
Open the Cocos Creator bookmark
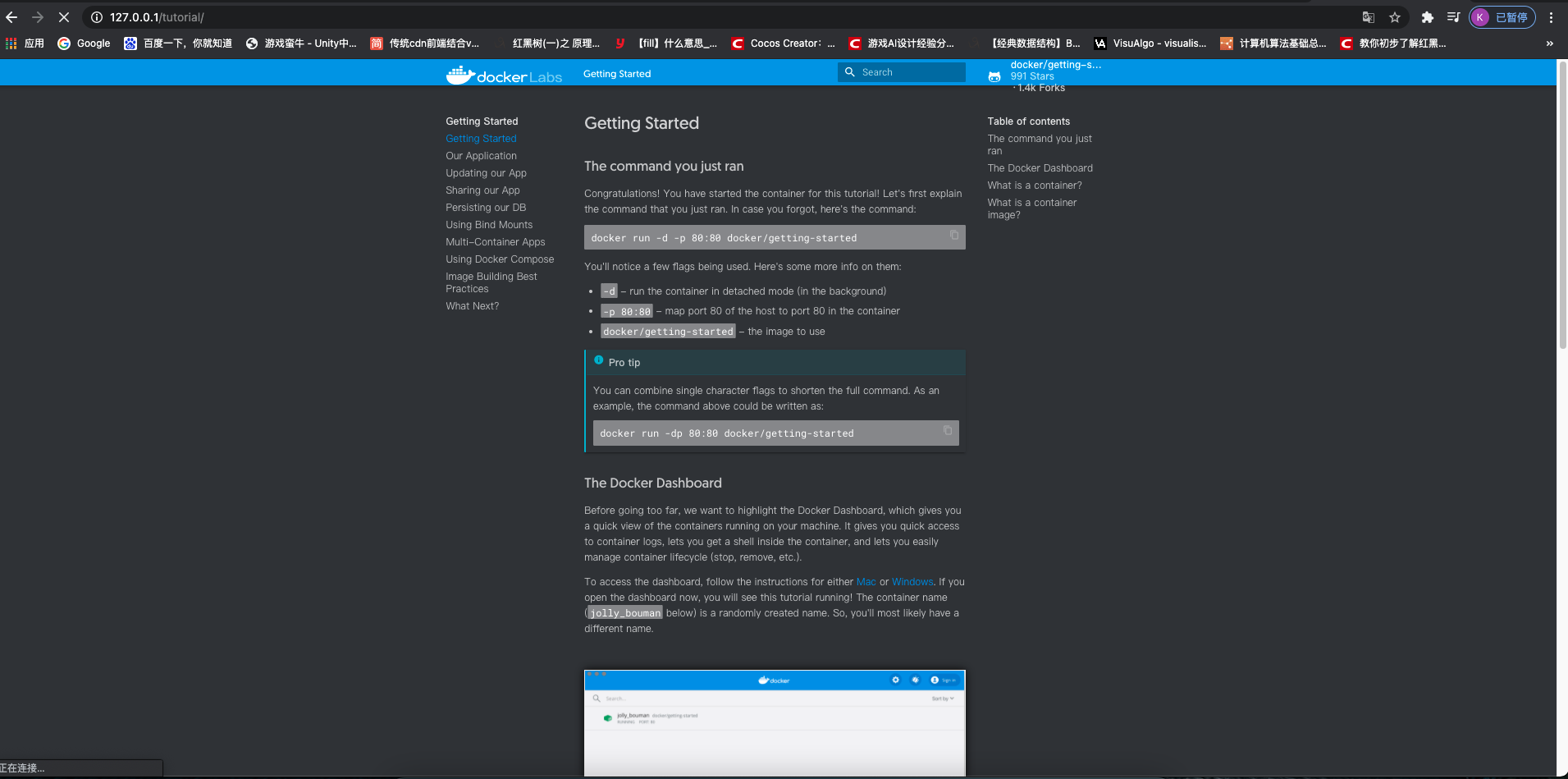(784, 44)
